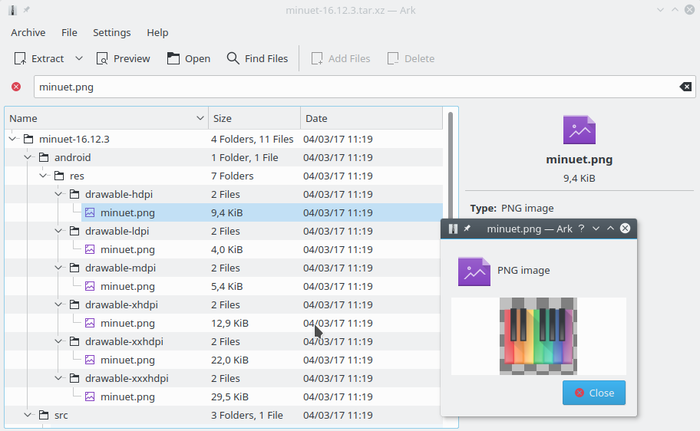Click help question mark in preview titlebar
700x431 pixels.
tap(581, 229)
